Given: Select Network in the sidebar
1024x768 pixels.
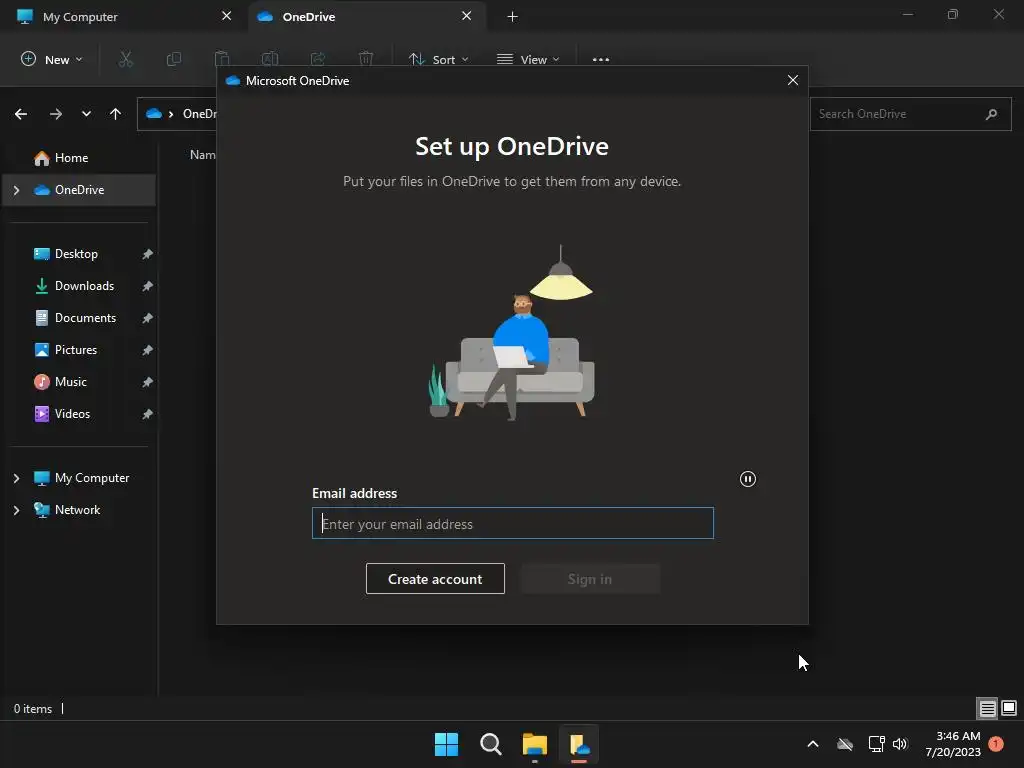Looking at the screenshot, I should pyautogui.click(x=77, y=510).
